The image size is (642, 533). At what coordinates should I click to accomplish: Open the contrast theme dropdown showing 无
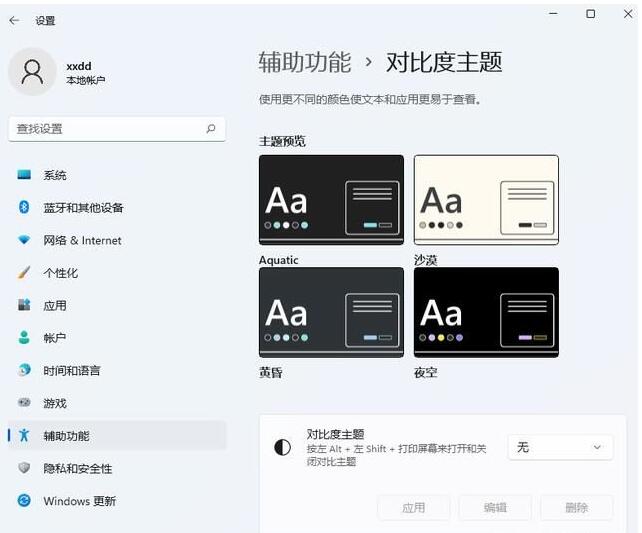click(560, 447)
